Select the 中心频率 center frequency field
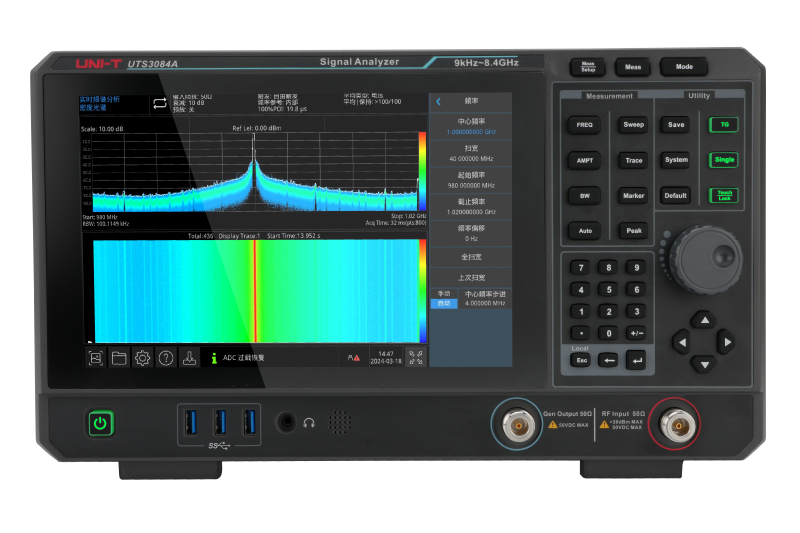Viewport: 800px width, 533px height. (x=470, y=126)
